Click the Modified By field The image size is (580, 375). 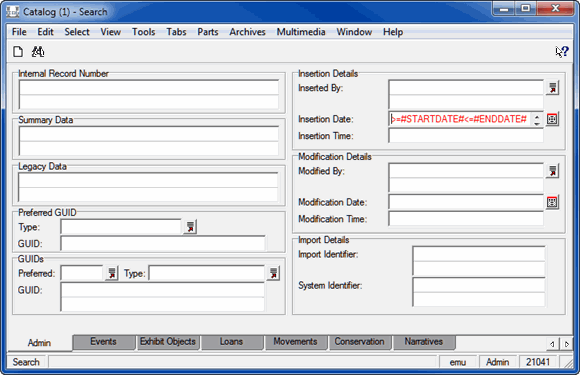pos(466,178)
